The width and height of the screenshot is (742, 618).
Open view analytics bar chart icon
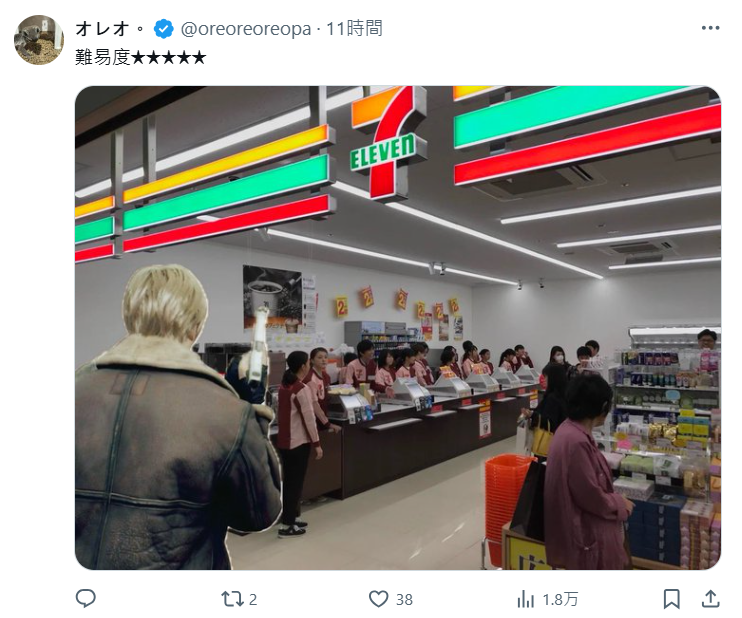pyautogui.click(x=526, y=599)
